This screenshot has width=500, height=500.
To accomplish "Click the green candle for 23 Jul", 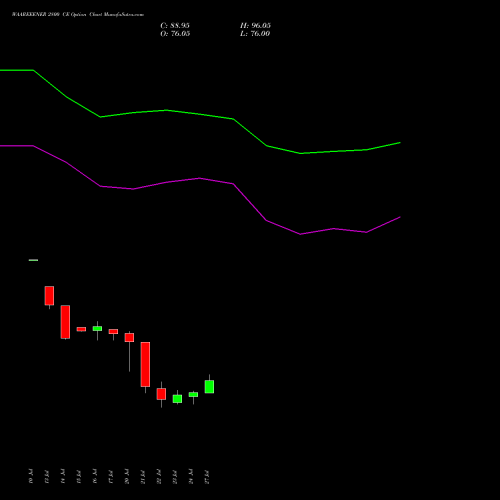I will pos(177,399).
